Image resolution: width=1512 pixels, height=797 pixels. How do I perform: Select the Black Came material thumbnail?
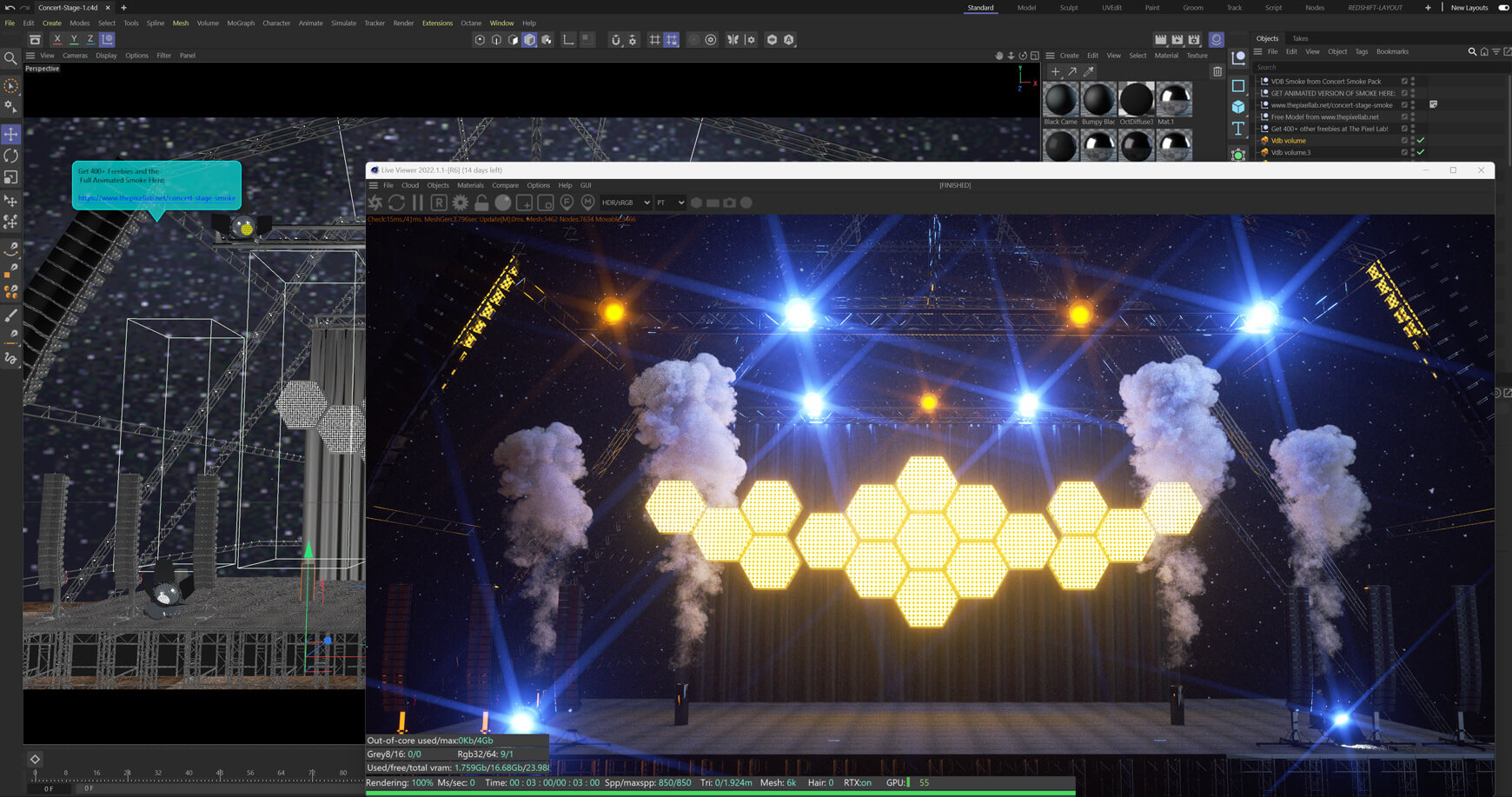tap(1060, 99)
